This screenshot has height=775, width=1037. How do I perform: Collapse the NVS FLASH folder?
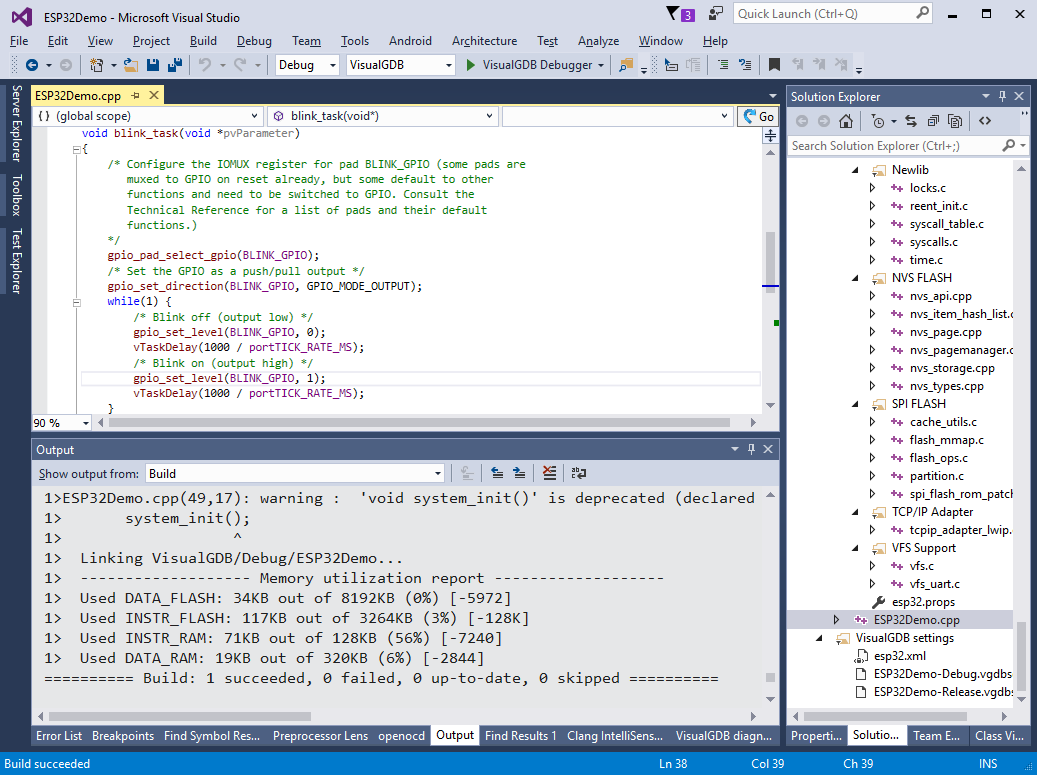(x=855, y=278)
